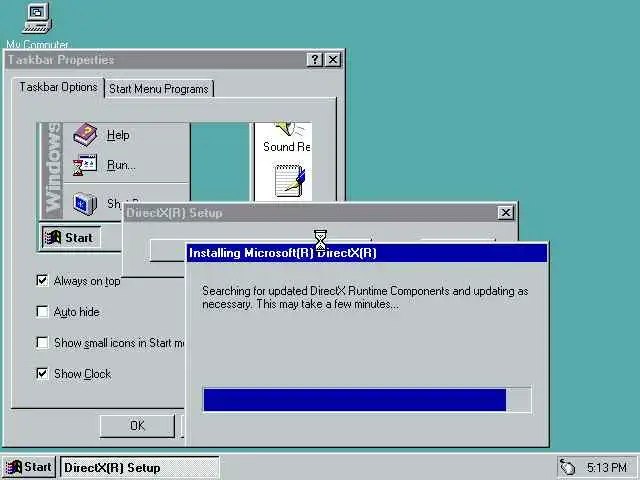Click the Help label in preview menu
Screen dimensions: 640x480
coord(118,135)
